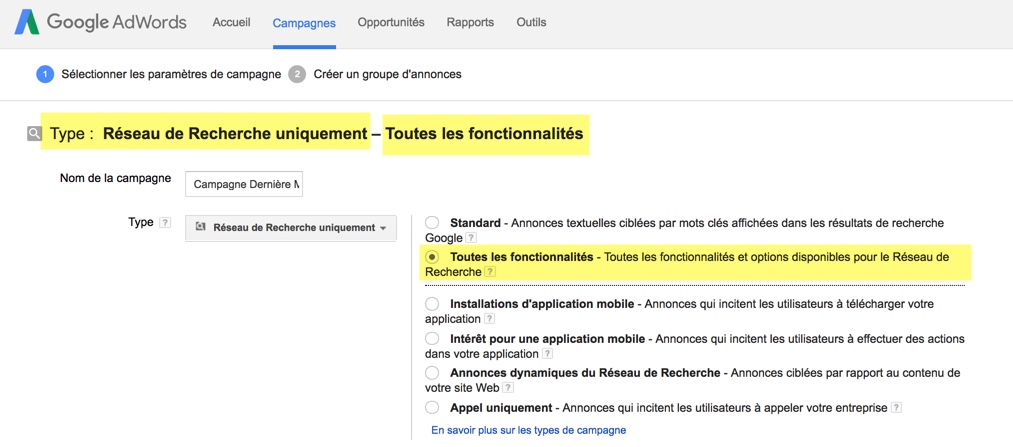Image resolution: width=1013 pixels, height=447 pixels.
Task: Click the heading text 'Réseau de Recherche uniquement'
Action: (x=235, y=134)
